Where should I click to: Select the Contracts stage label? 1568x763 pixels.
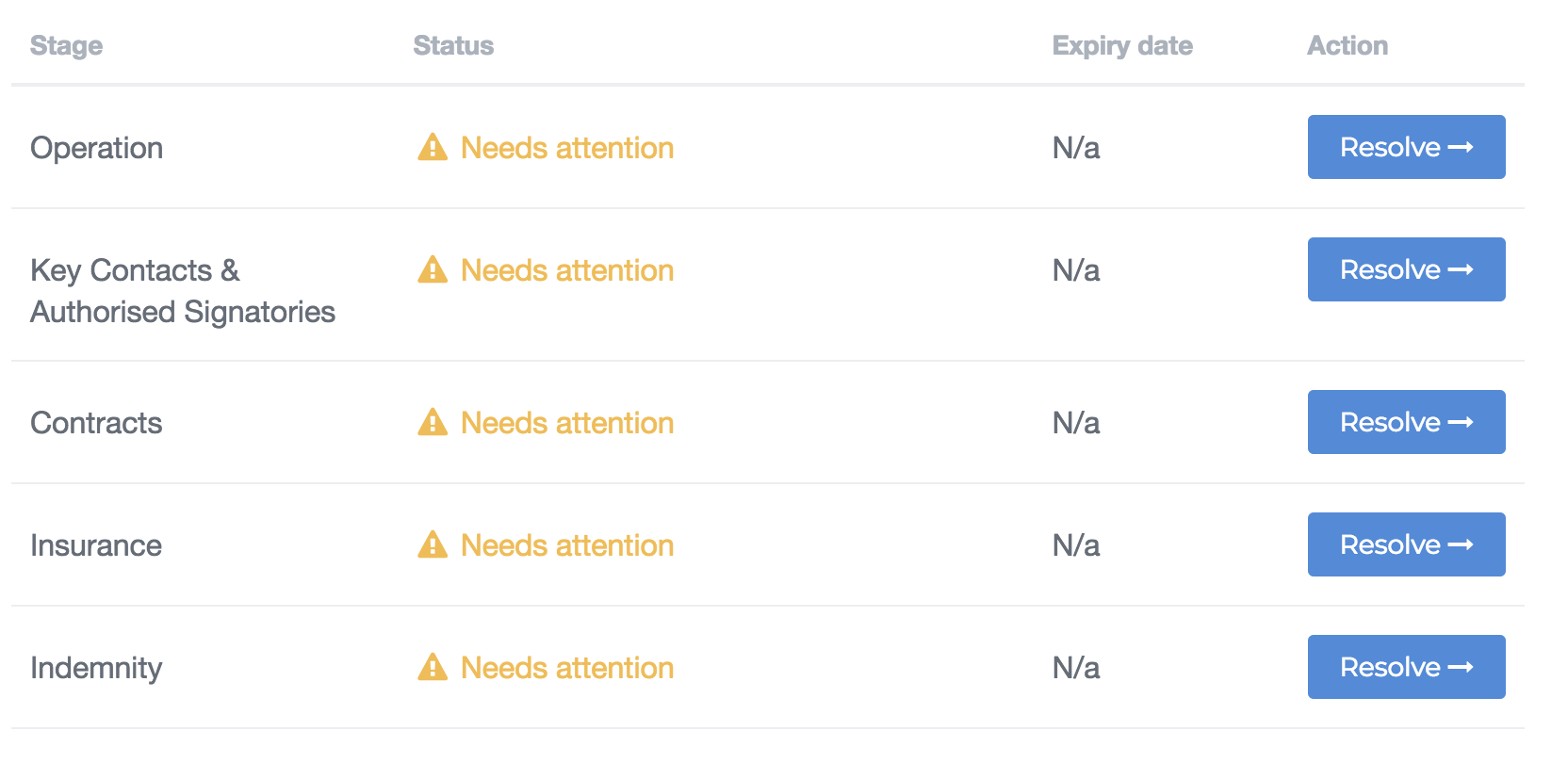(96, 423)
